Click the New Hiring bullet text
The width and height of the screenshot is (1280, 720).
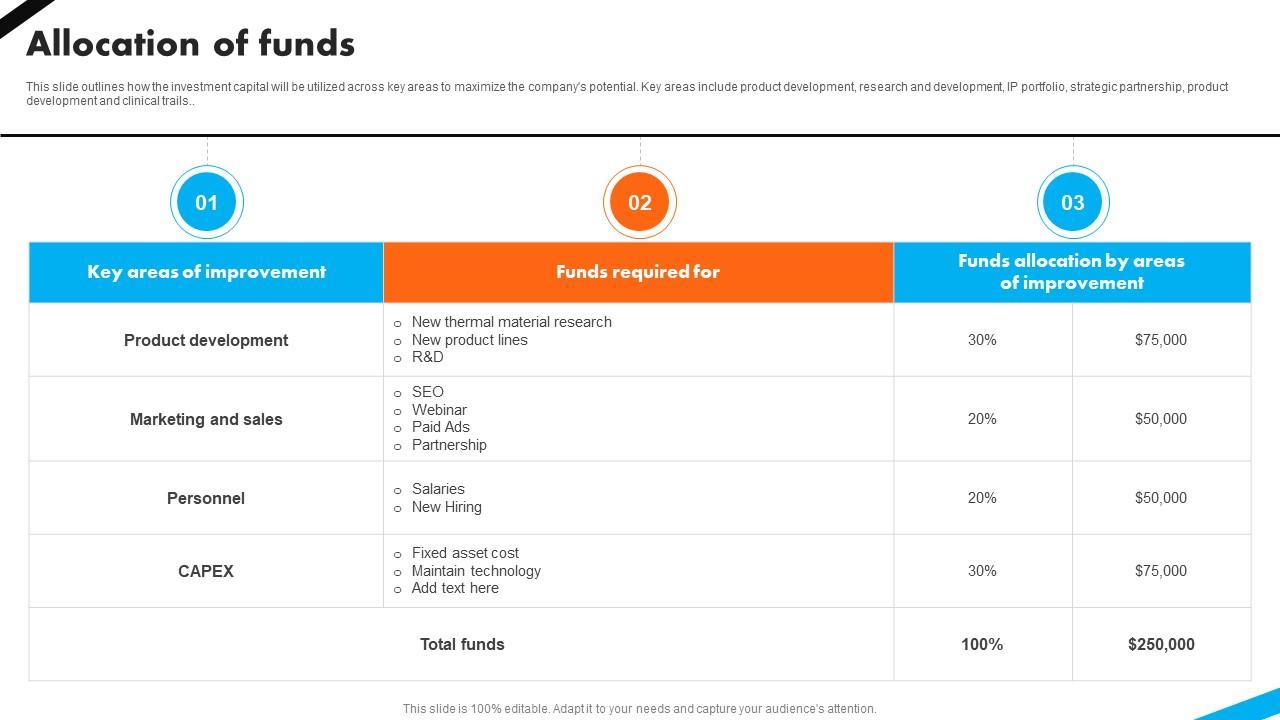[446, 507]
